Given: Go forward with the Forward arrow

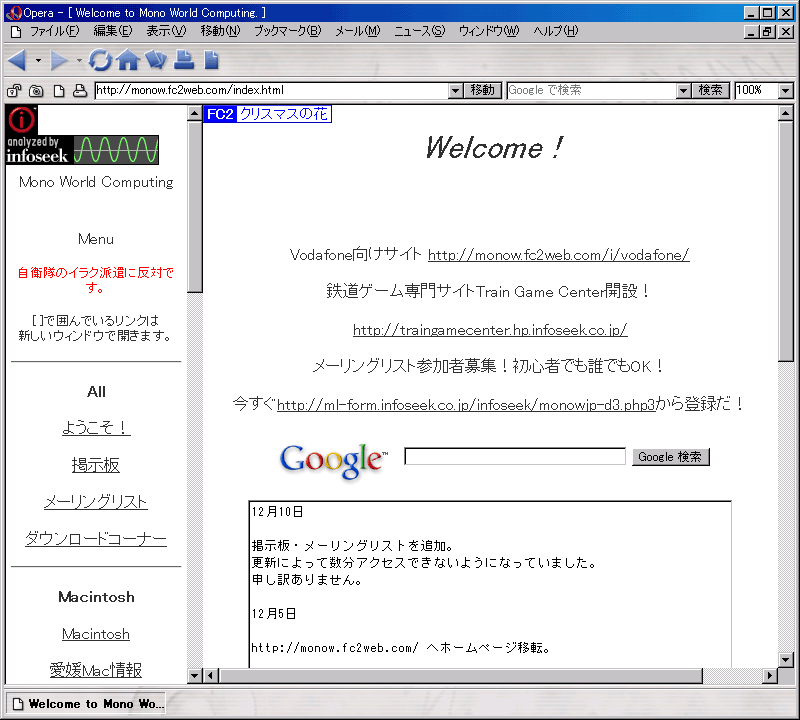Looking at the screenshot, I should click(x=59, y=60).
